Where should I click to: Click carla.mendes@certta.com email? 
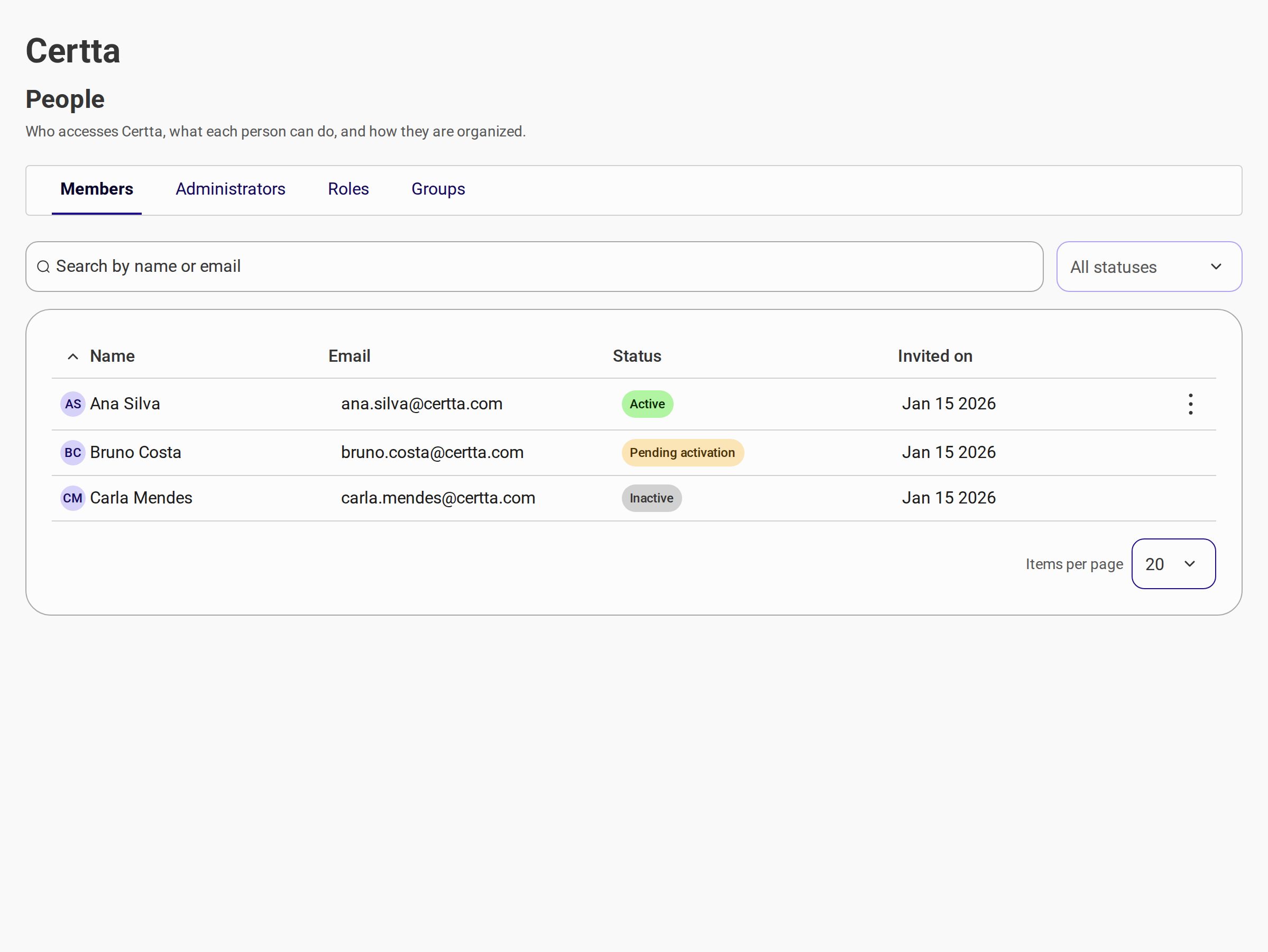[x=438, y=498]
